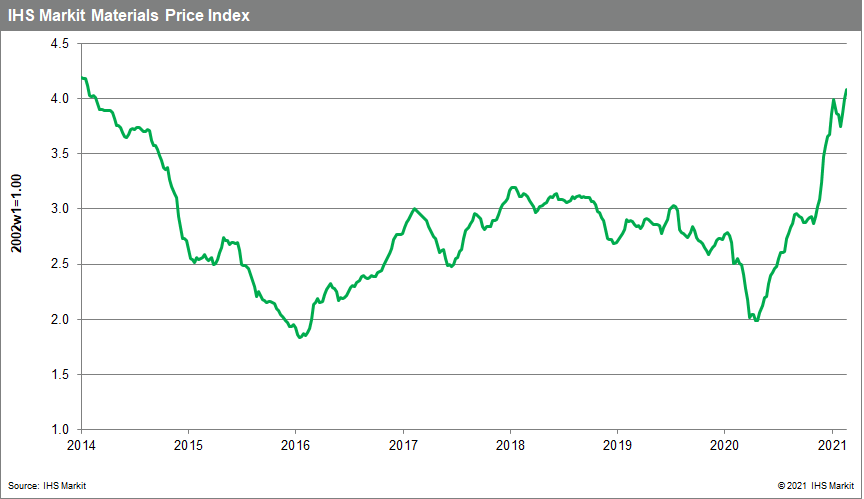864x499 pixels.
Task: Select the 2017 x-axis year label
Action: point(403,445)
